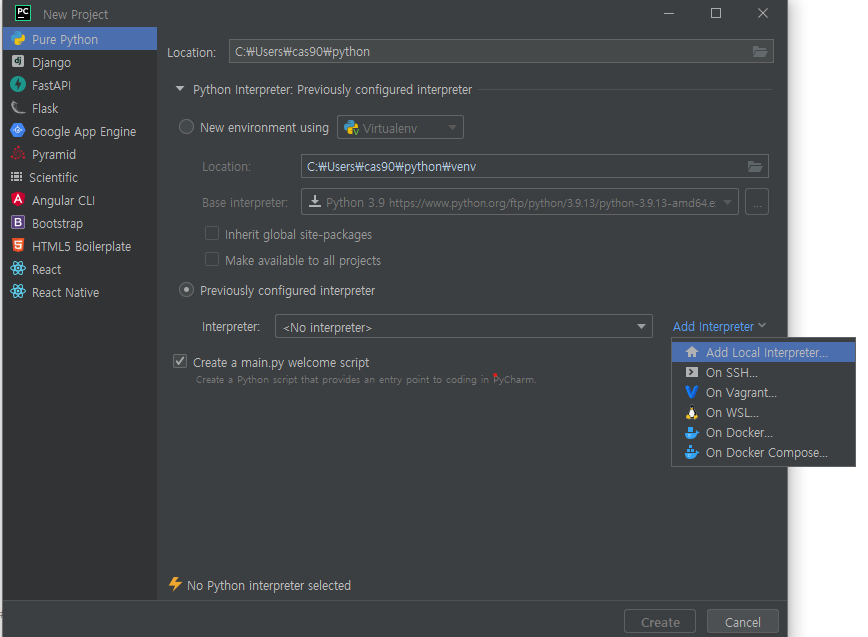Open the Virtualenv environment dropdown

(400, 127)
